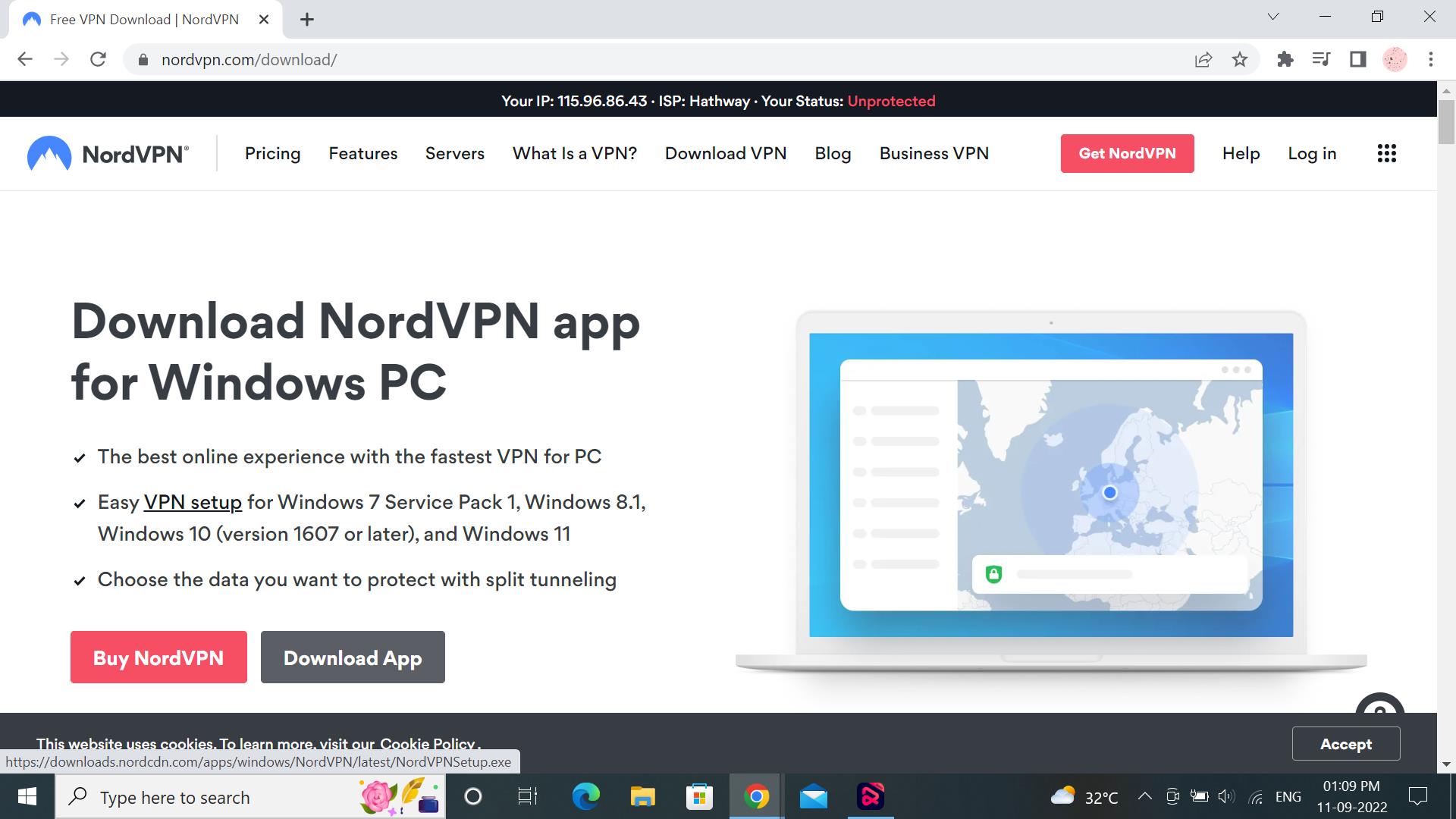This screenshot has height=819, width=1456.
Task: Select the Pricing menu item
Action: (272, 153)
